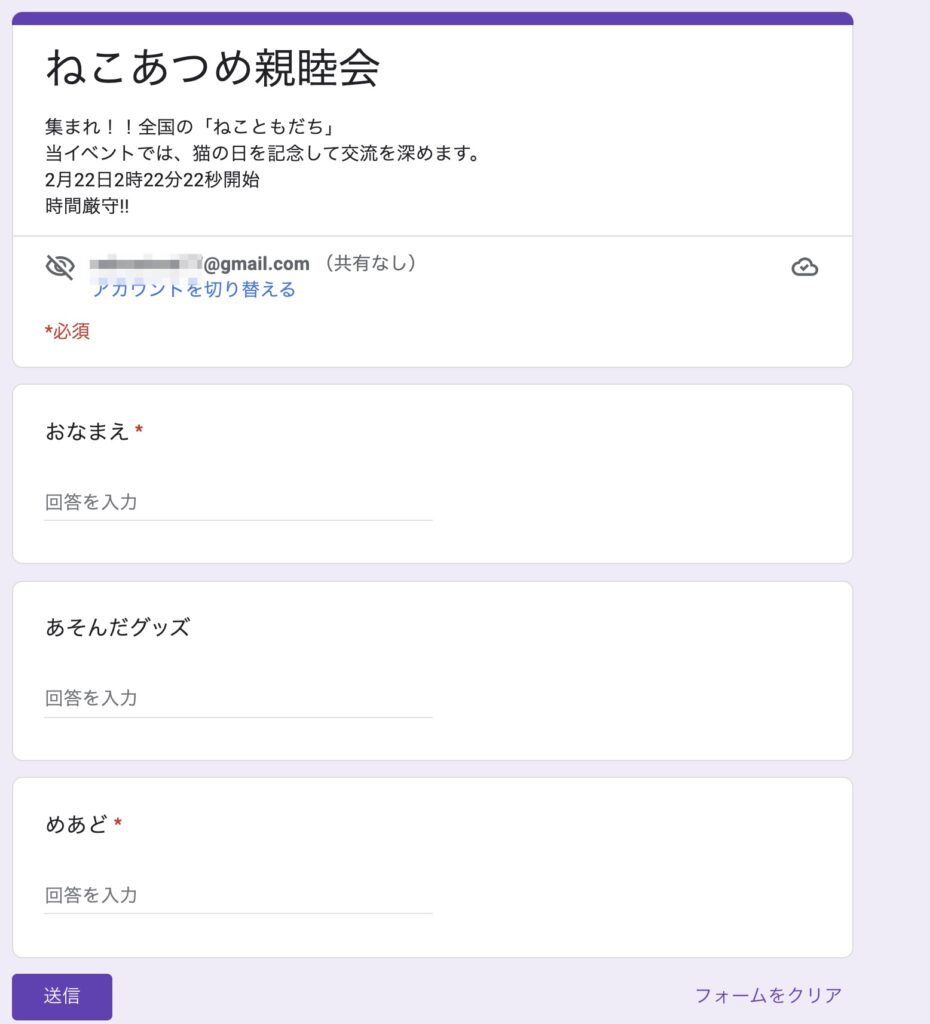Click the red *必須 notice
The image size is (930, 1024).
point(67,331)
